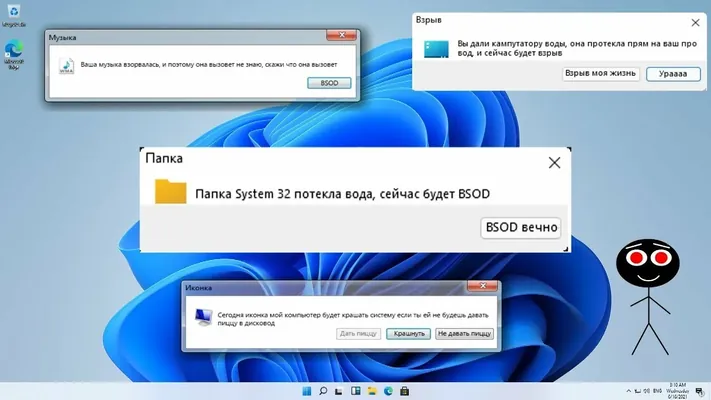Click the stick figure with red eyes
The width and height of the screenshot is (711, 400).
(x=648, y=297)
